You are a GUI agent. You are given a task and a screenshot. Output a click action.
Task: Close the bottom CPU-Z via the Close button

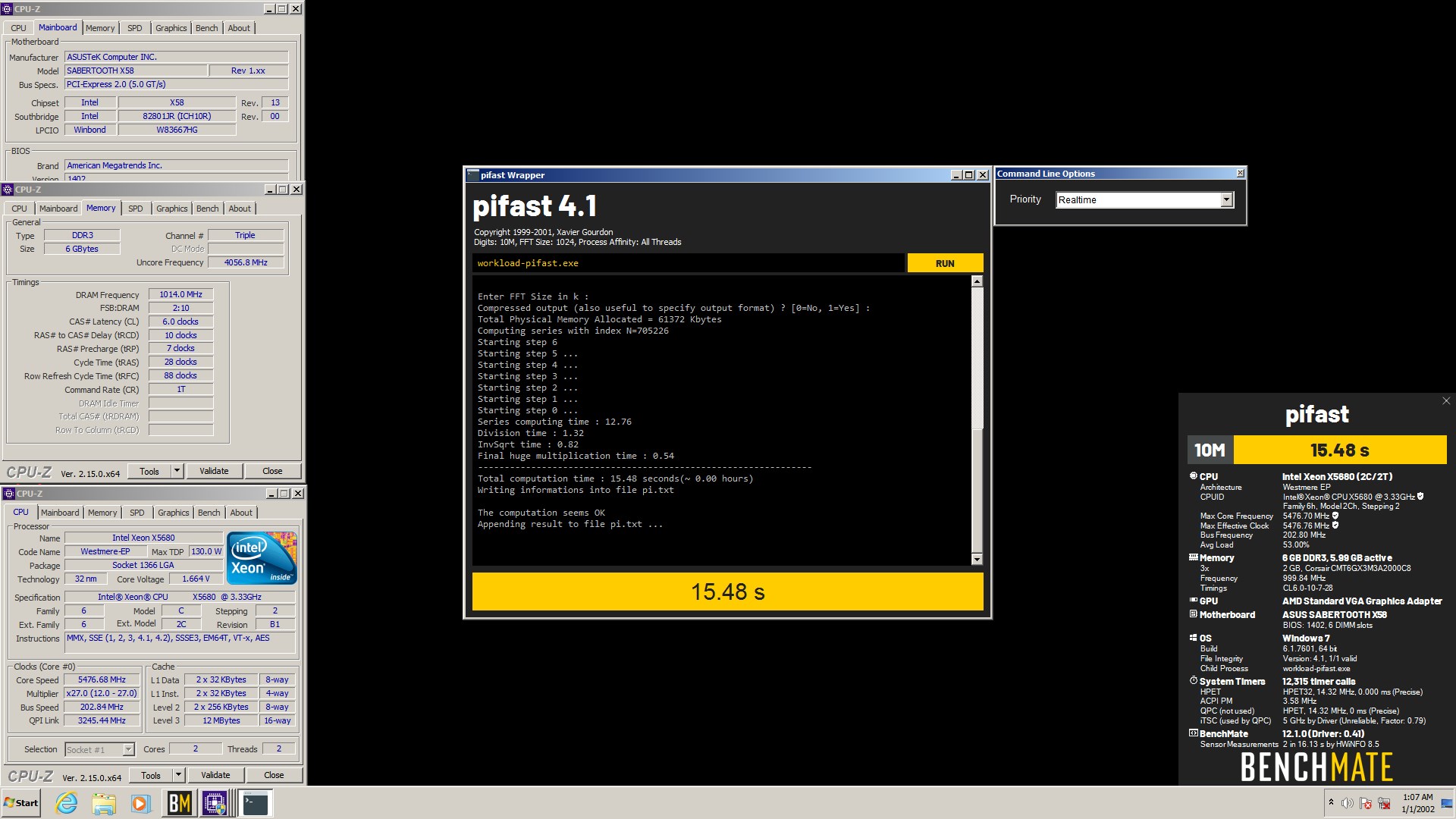pyautogui.click(x=274, y=775)
